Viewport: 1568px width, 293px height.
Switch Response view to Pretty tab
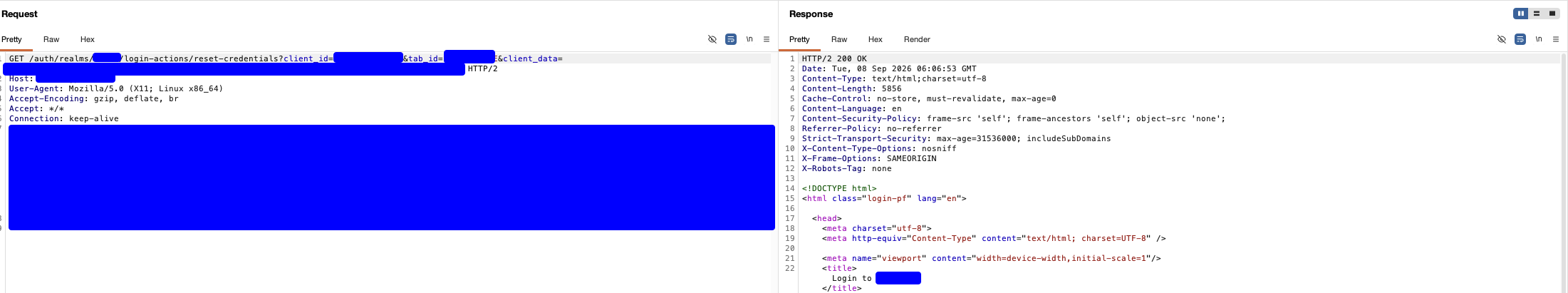[x=799, y=39]
